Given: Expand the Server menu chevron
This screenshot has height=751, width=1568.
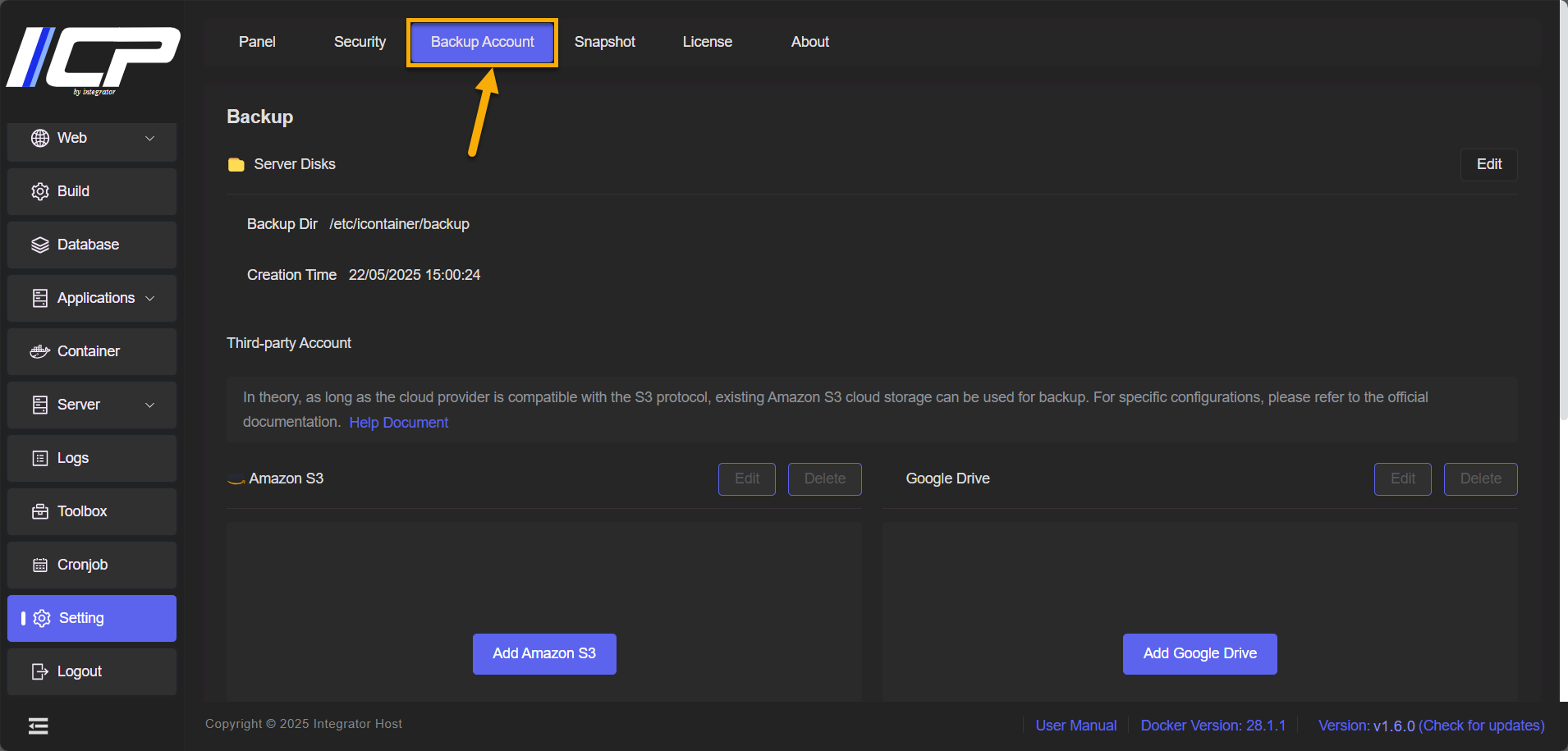Looking at the screenshot, I should 149,405.
